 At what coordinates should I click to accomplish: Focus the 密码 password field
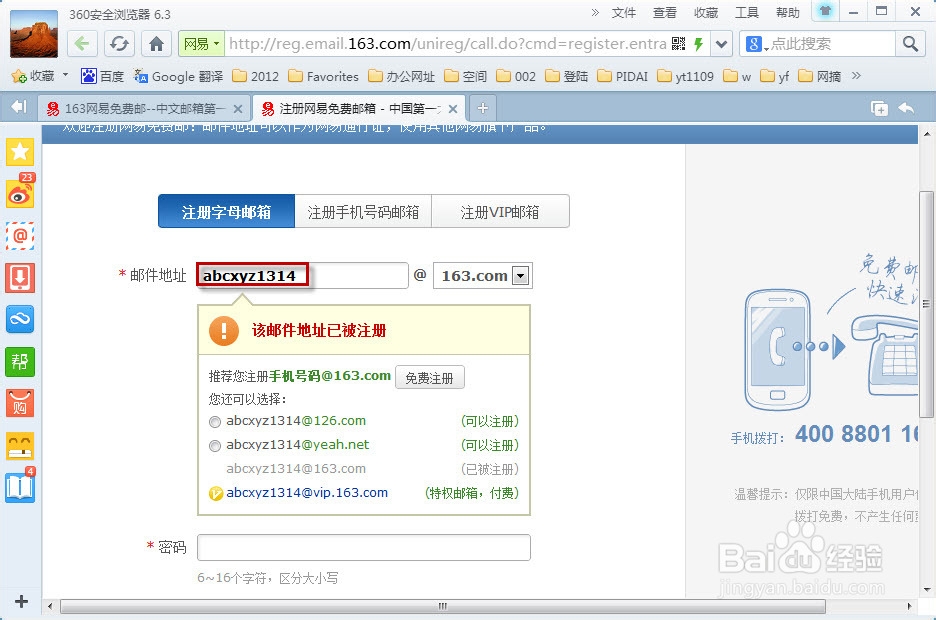(x=364, y=547)
